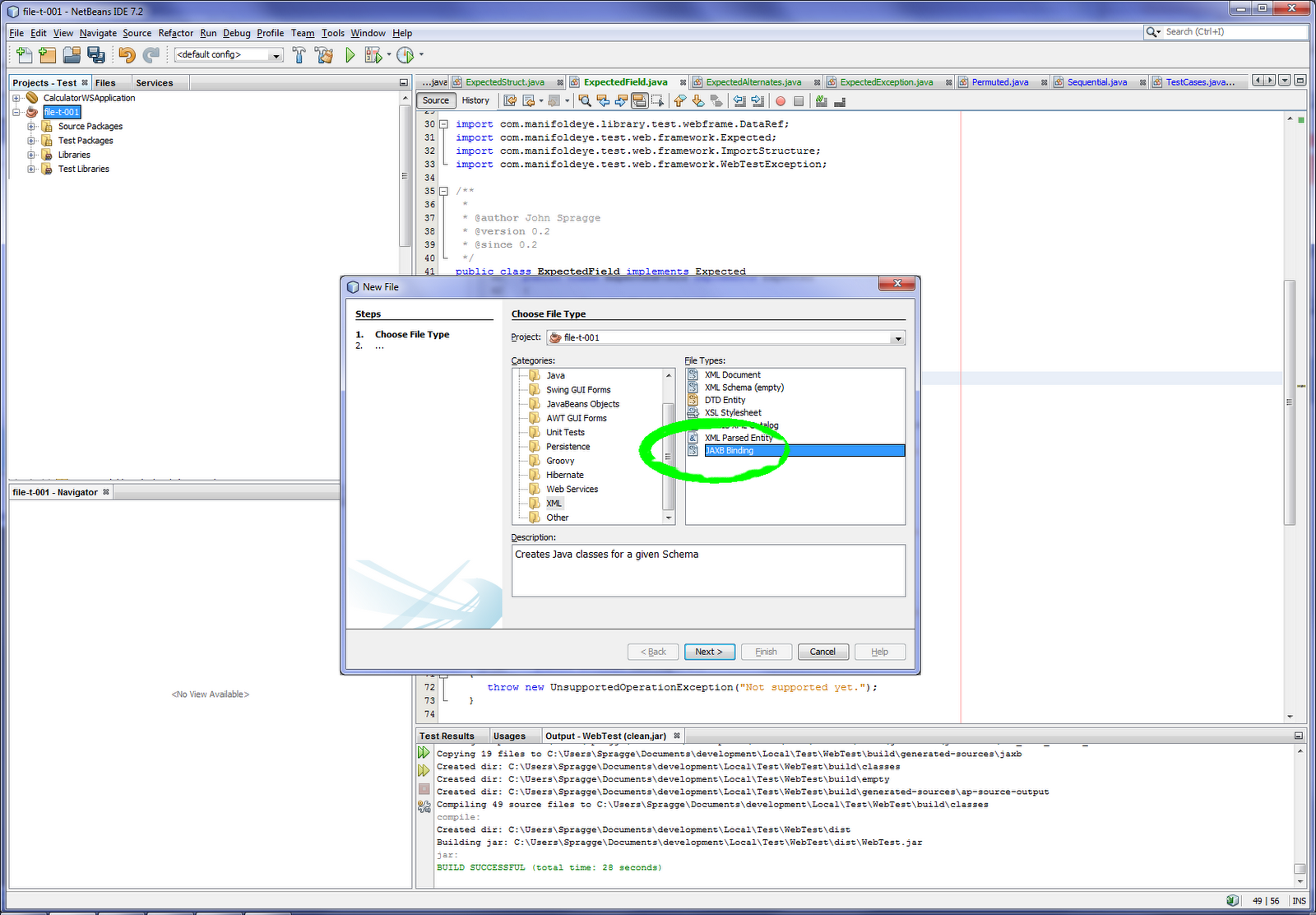Click Shift Line Right icon
The image size is (1316, 915).
(x=758, y=100)
